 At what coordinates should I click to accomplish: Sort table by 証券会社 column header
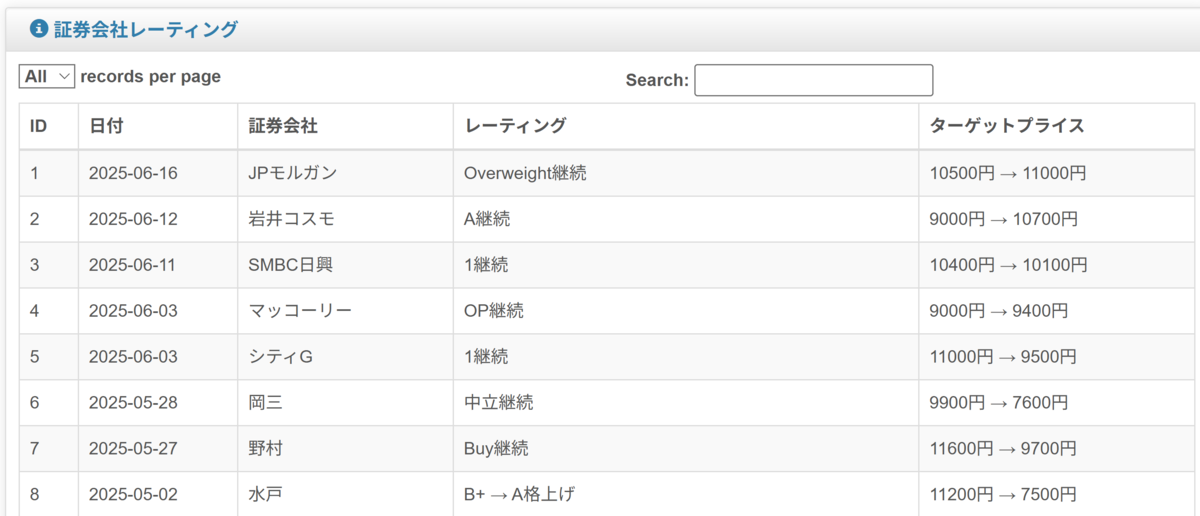(346, 126)
